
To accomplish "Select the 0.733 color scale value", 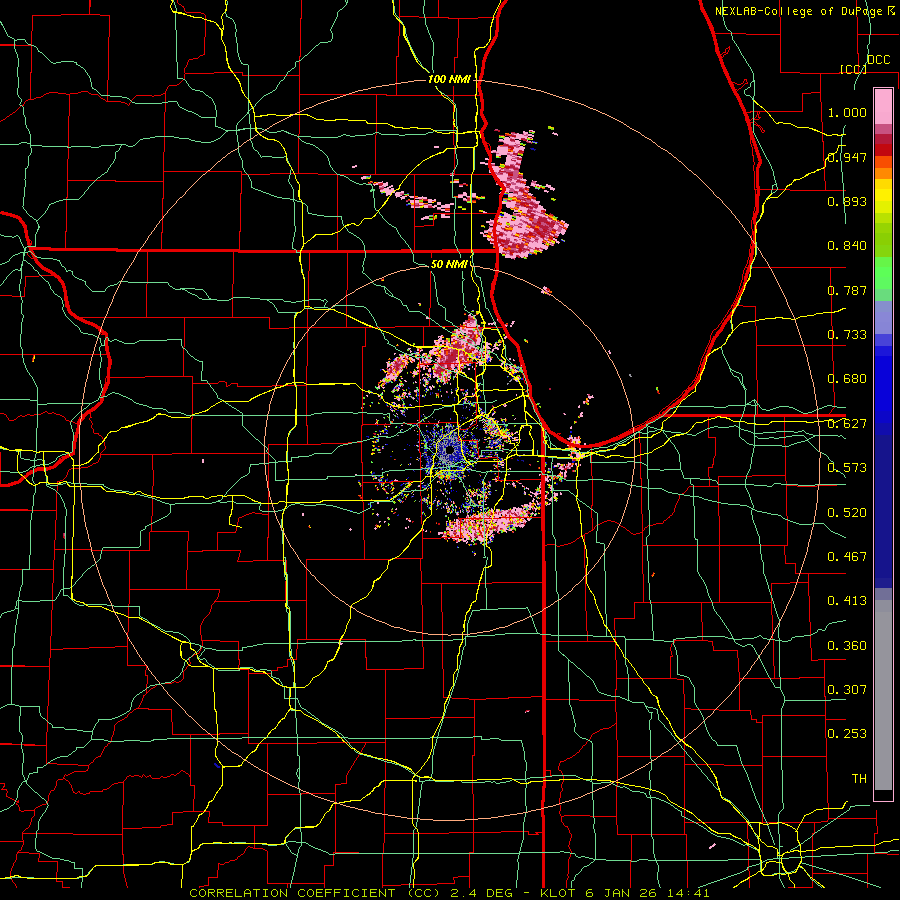I will click(847, 335).
